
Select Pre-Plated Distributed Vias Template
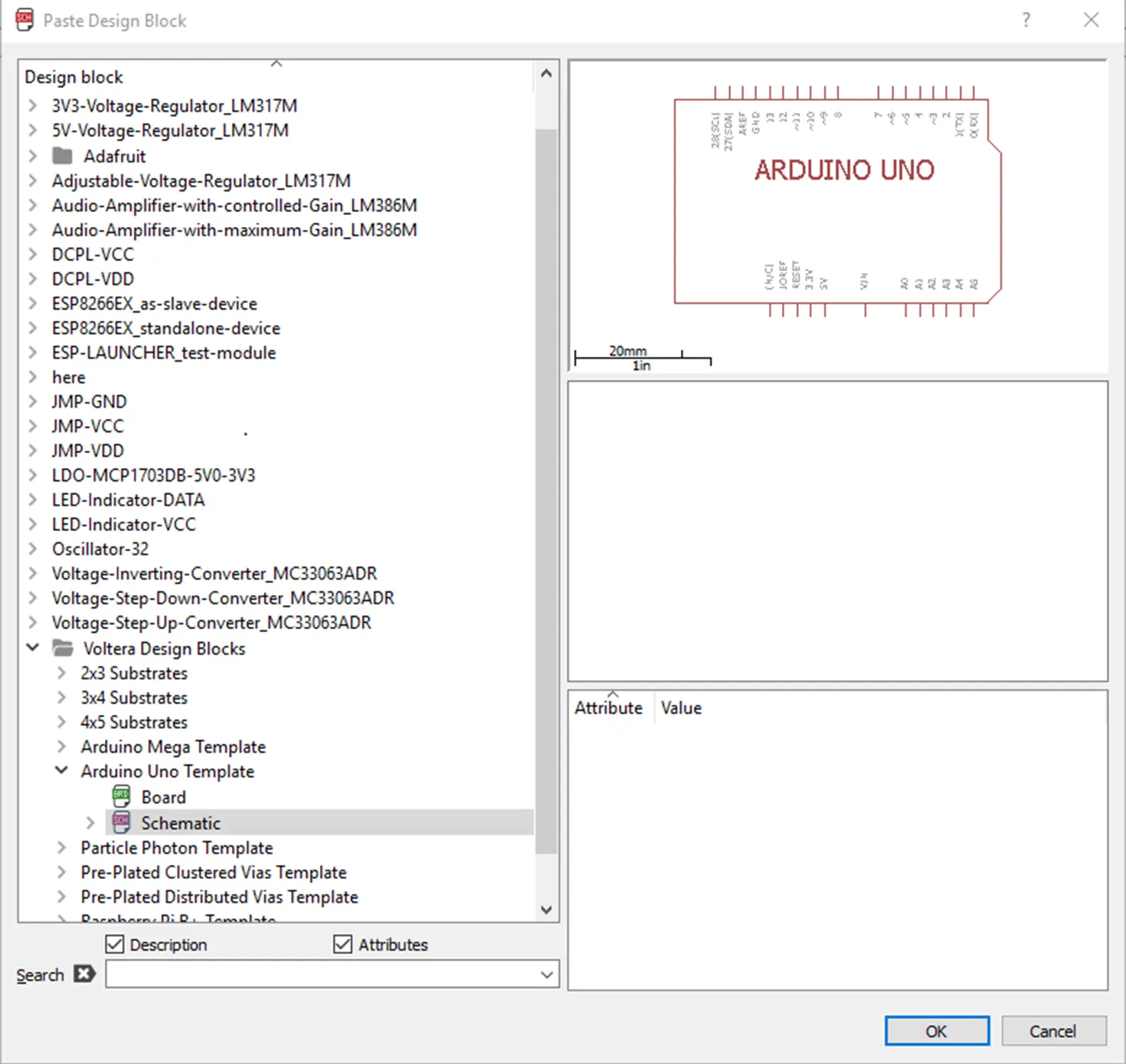pyautogui.click(x=219, y=897)
